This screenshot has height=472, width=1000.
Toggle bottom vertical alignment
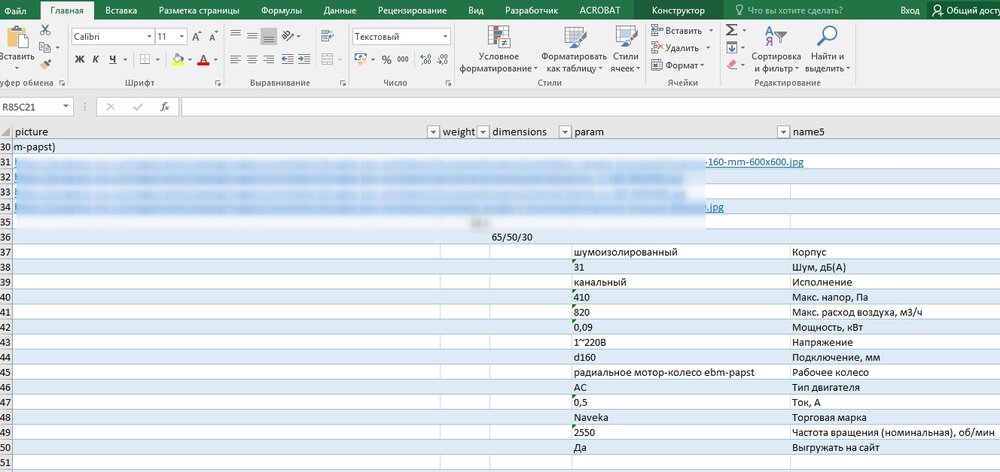(268, 37)
